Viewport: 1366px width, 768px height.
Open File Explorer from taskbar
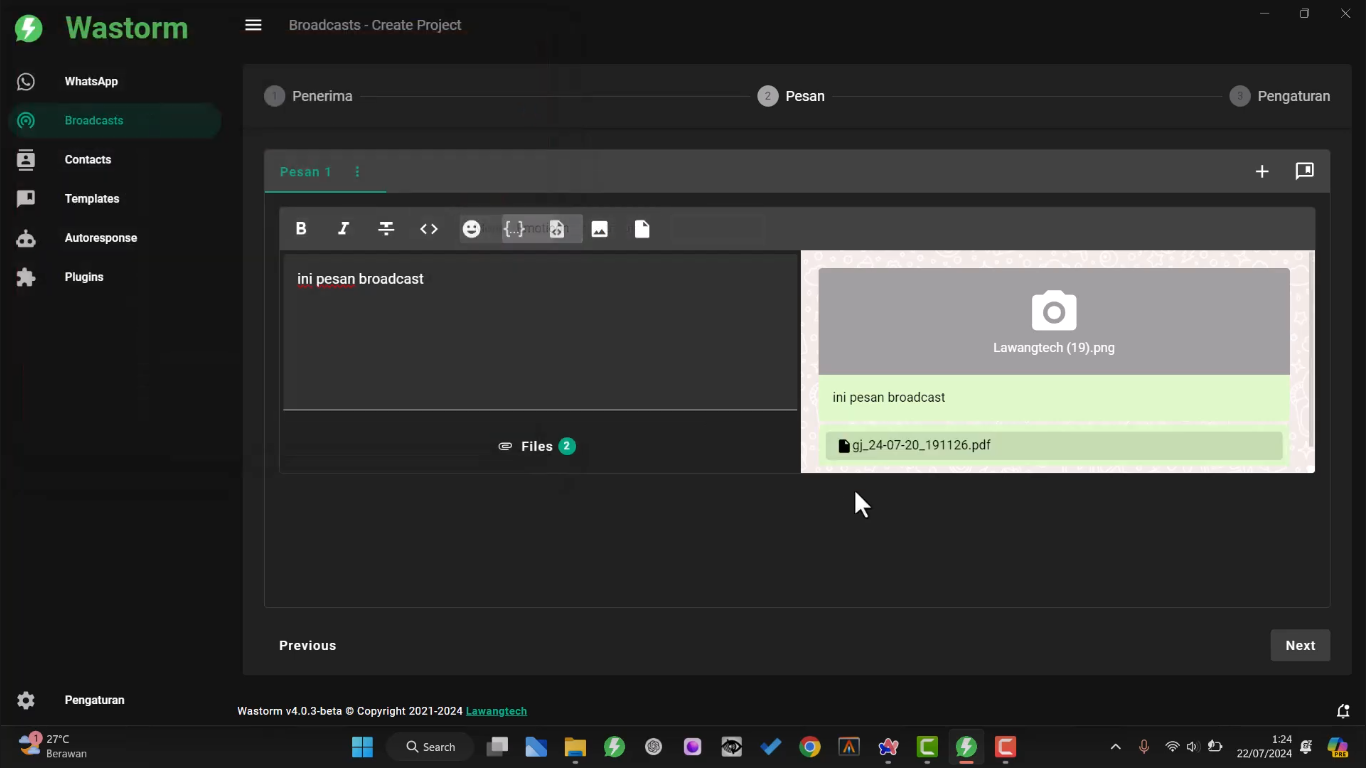tap(575, 747)
